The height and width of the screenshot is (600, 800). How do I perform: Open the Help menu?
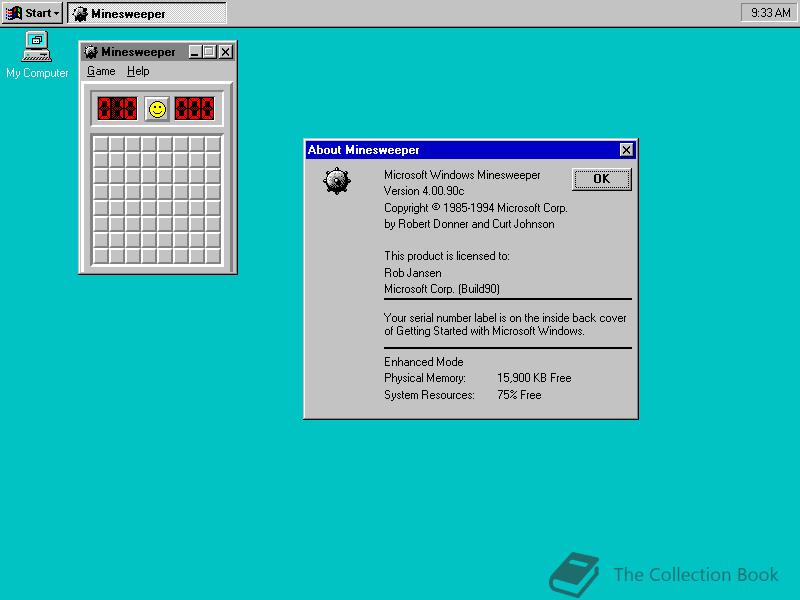[x=138, y=71]
